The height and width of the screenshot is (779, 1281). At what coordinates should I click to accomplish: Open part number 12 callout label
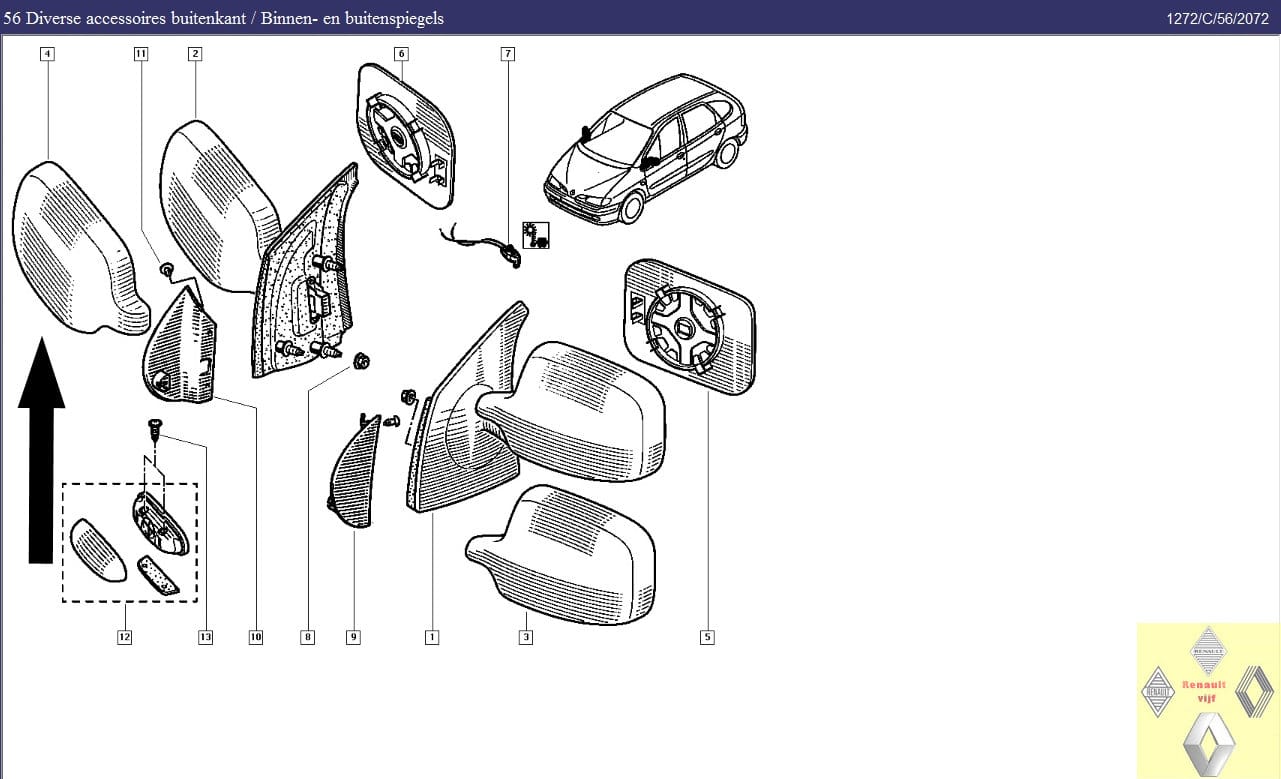click(x=124, y=637)
